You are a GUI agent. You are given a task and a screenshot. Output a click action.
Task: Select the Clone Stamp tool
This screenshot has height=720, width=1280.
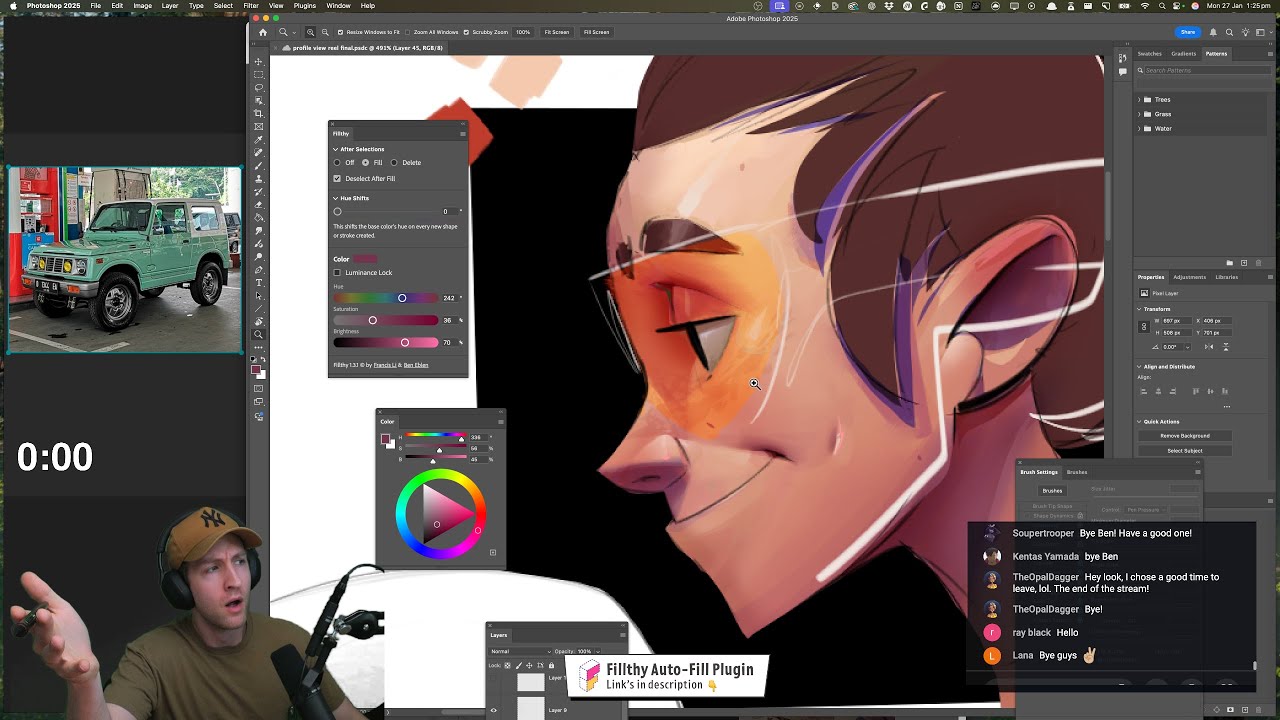259,177
